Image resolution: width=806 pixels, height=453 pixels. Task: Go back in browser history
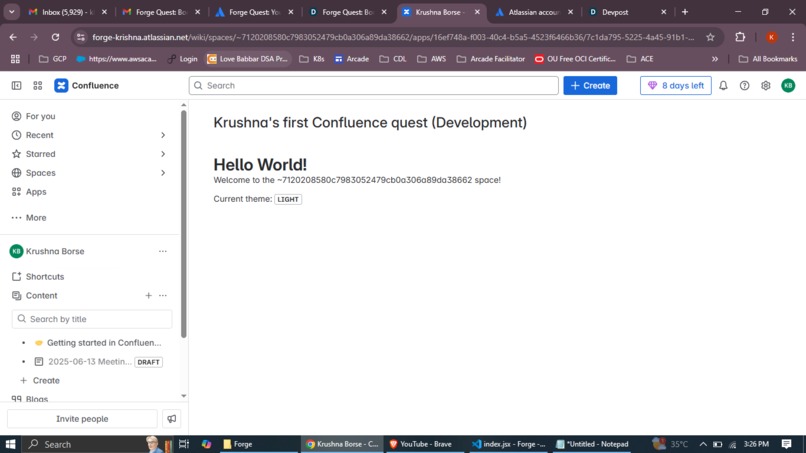click(x=13, y=37)
